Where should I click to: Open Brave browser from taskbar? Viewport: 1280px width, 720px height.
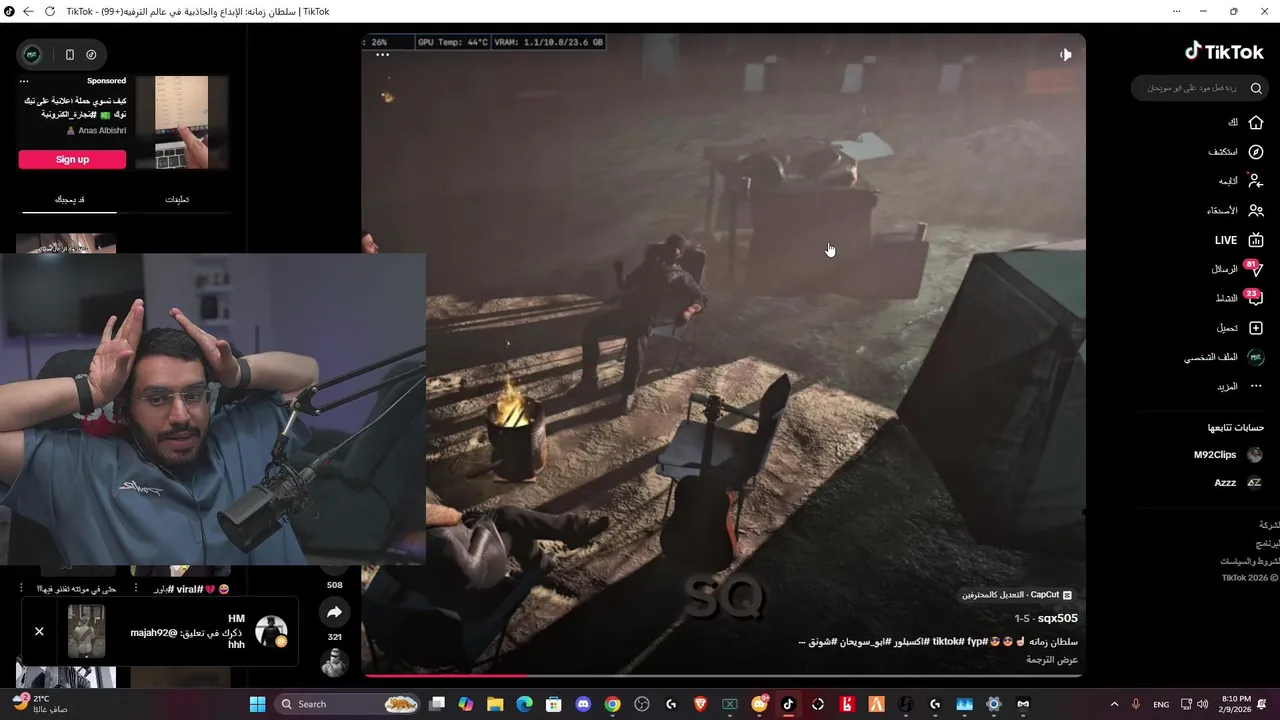(700, 704)
